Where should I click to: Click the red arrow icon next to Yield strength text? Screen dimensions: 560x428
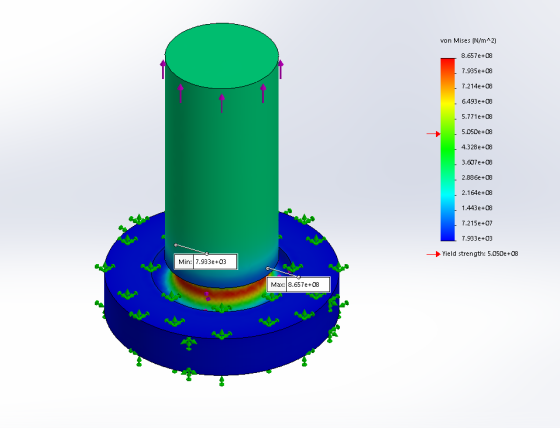434,254
